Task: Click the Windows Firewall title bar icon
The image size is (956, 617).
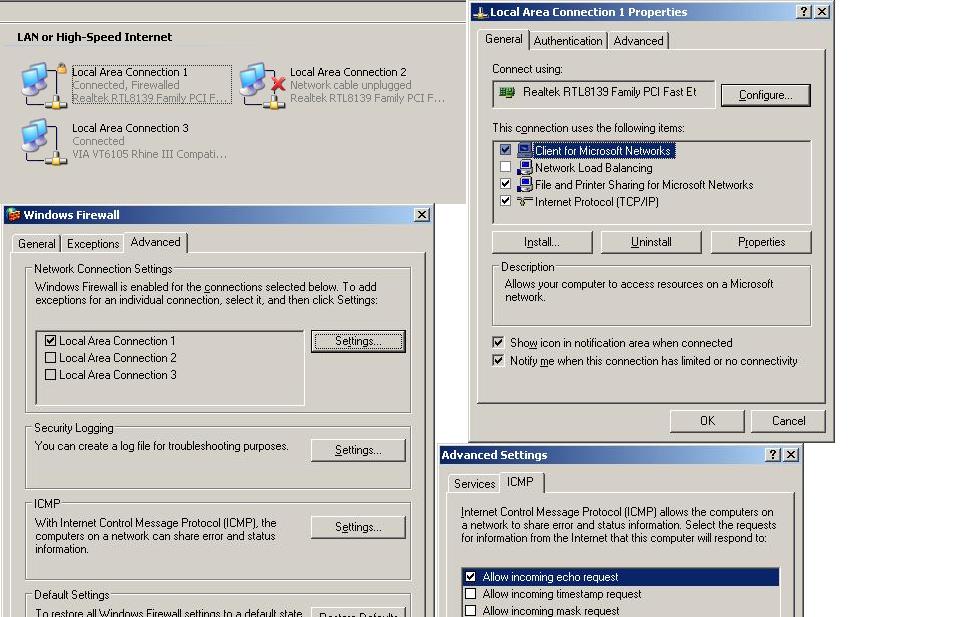Action: 13,215
